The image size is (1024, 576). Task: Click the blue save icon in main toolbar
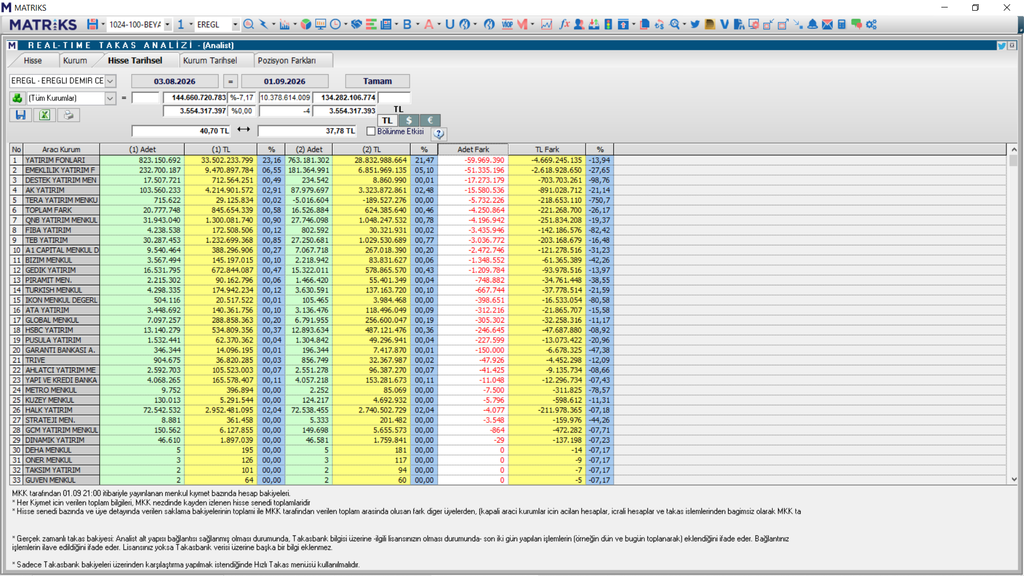(x=92, y=24)
